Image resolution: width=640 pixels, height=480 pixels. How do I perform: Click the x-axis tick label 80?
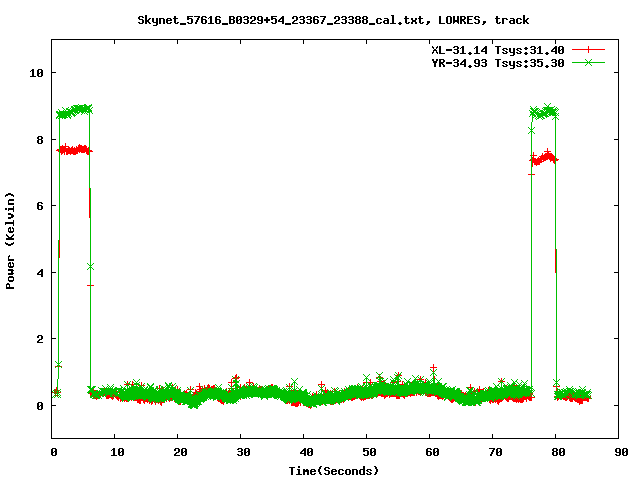pyautogui.click(x=558, y=452)
